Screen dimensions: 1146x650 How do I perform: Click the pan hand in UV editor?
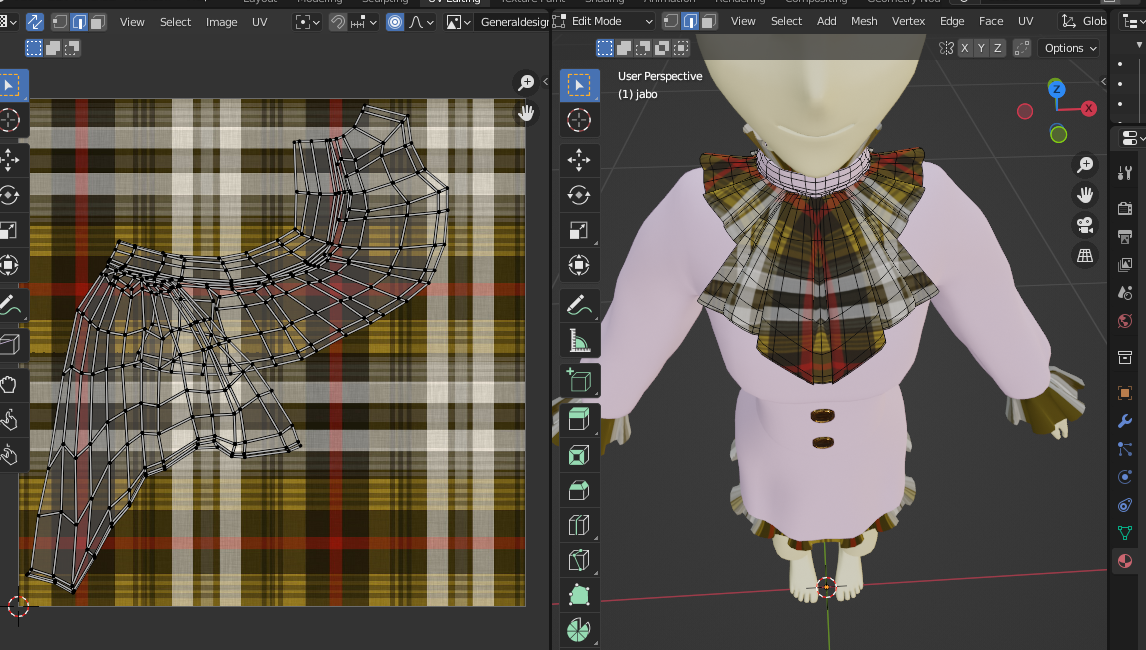[x=526, y=113]
